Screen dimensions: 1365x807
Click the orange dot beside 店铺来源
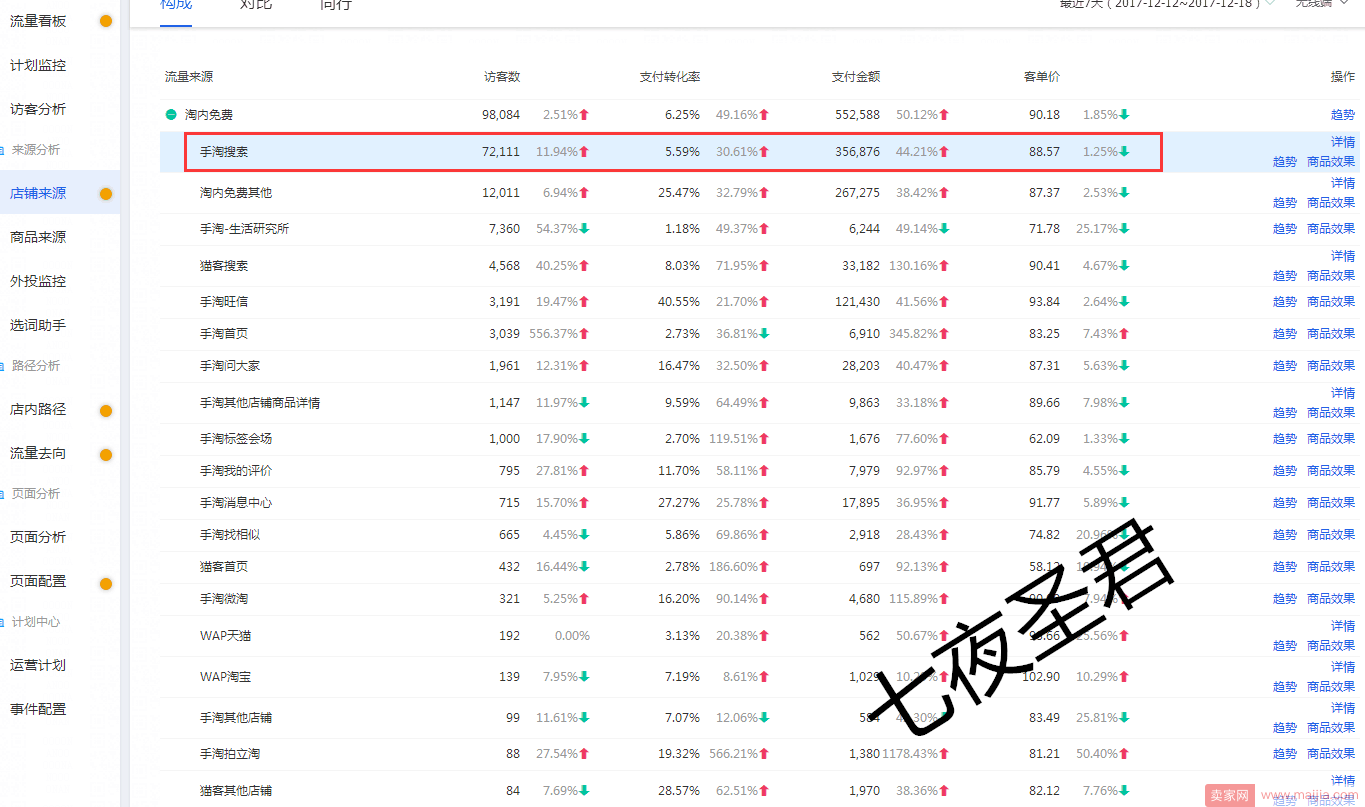106,194
